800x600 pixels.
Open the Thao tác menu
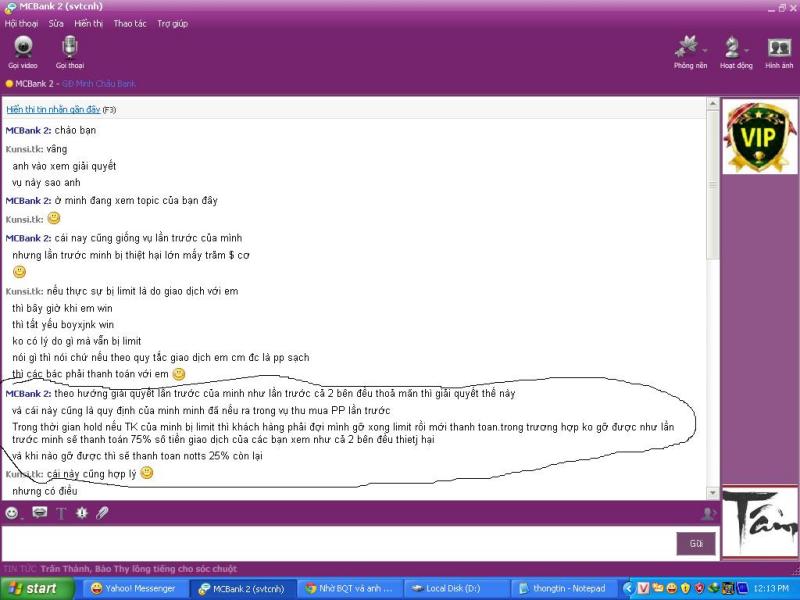coord(130,23)
